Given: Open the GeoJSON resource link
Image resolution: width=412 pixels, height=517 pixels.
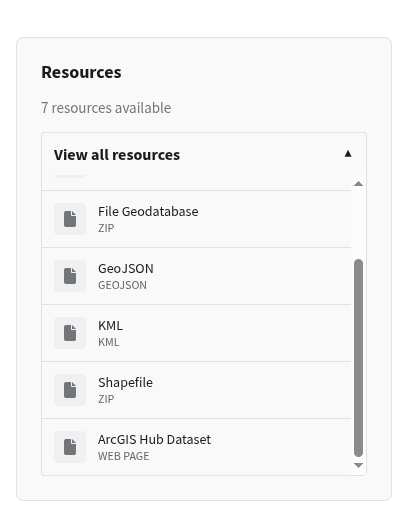Looking at the screenshot, I should pyautogui.click(x=126, y=269).
